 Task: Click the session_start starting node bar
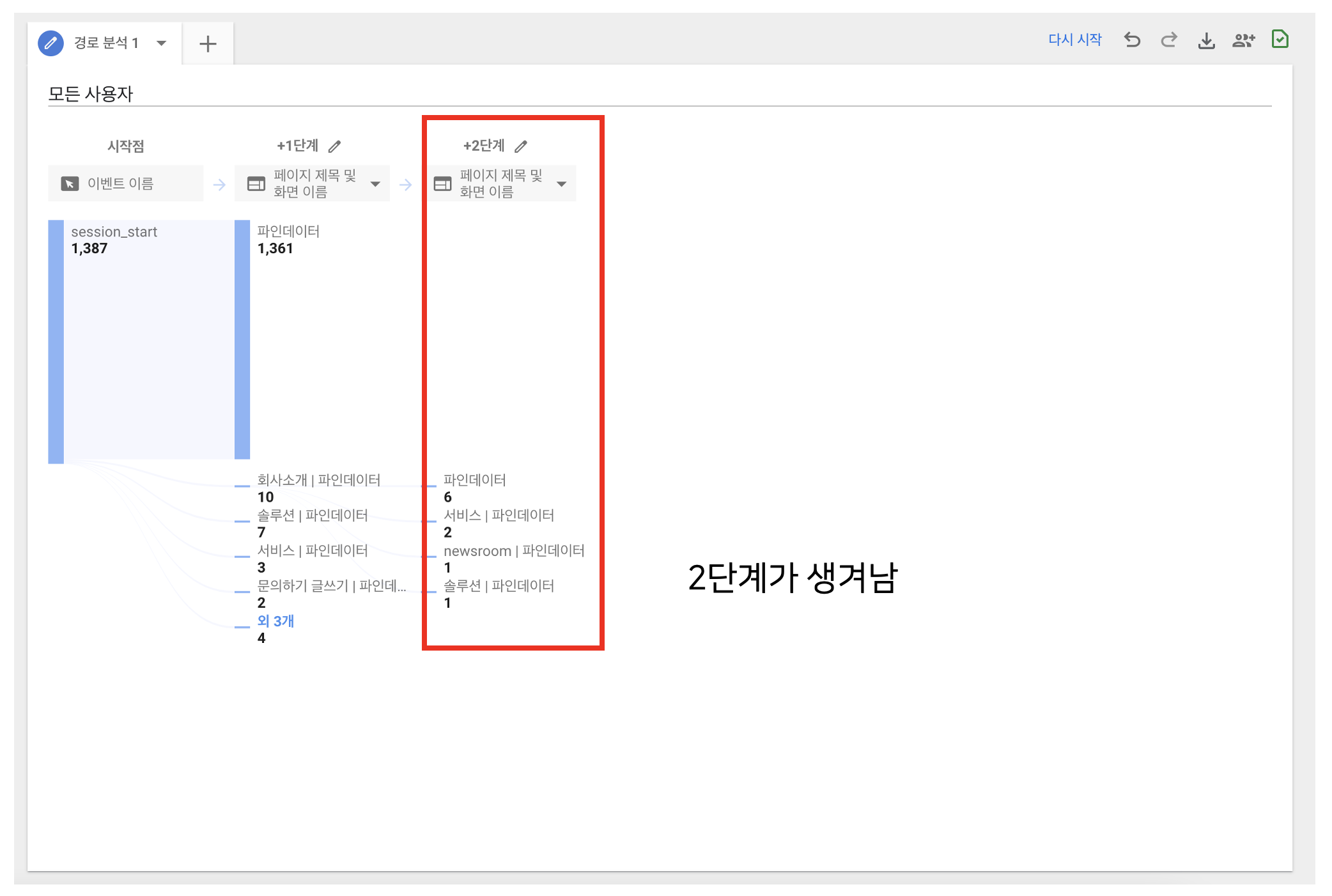(x=56, y=341)
